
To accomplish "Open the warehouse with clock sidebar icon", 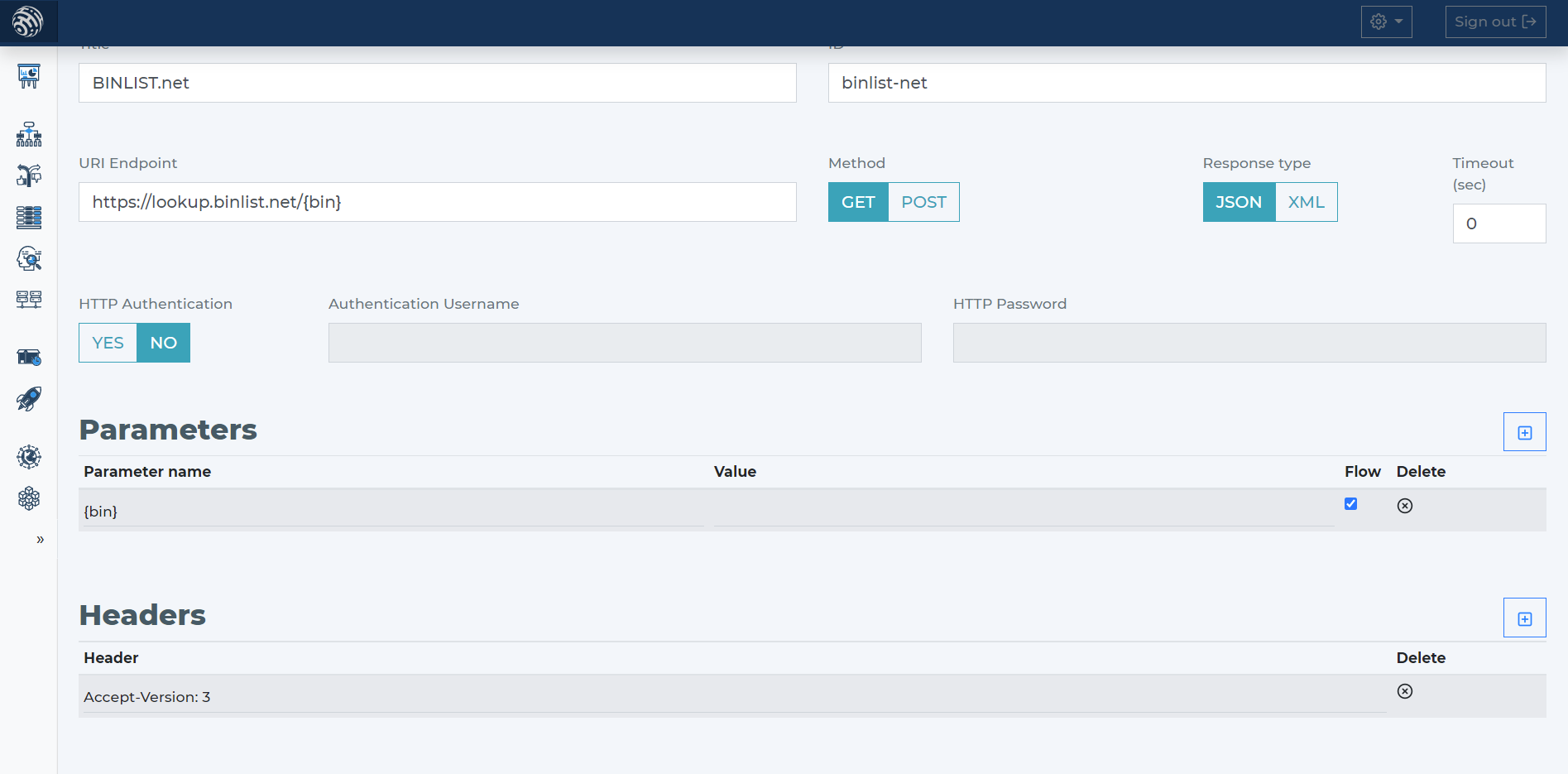I will (x=29, y=357).
